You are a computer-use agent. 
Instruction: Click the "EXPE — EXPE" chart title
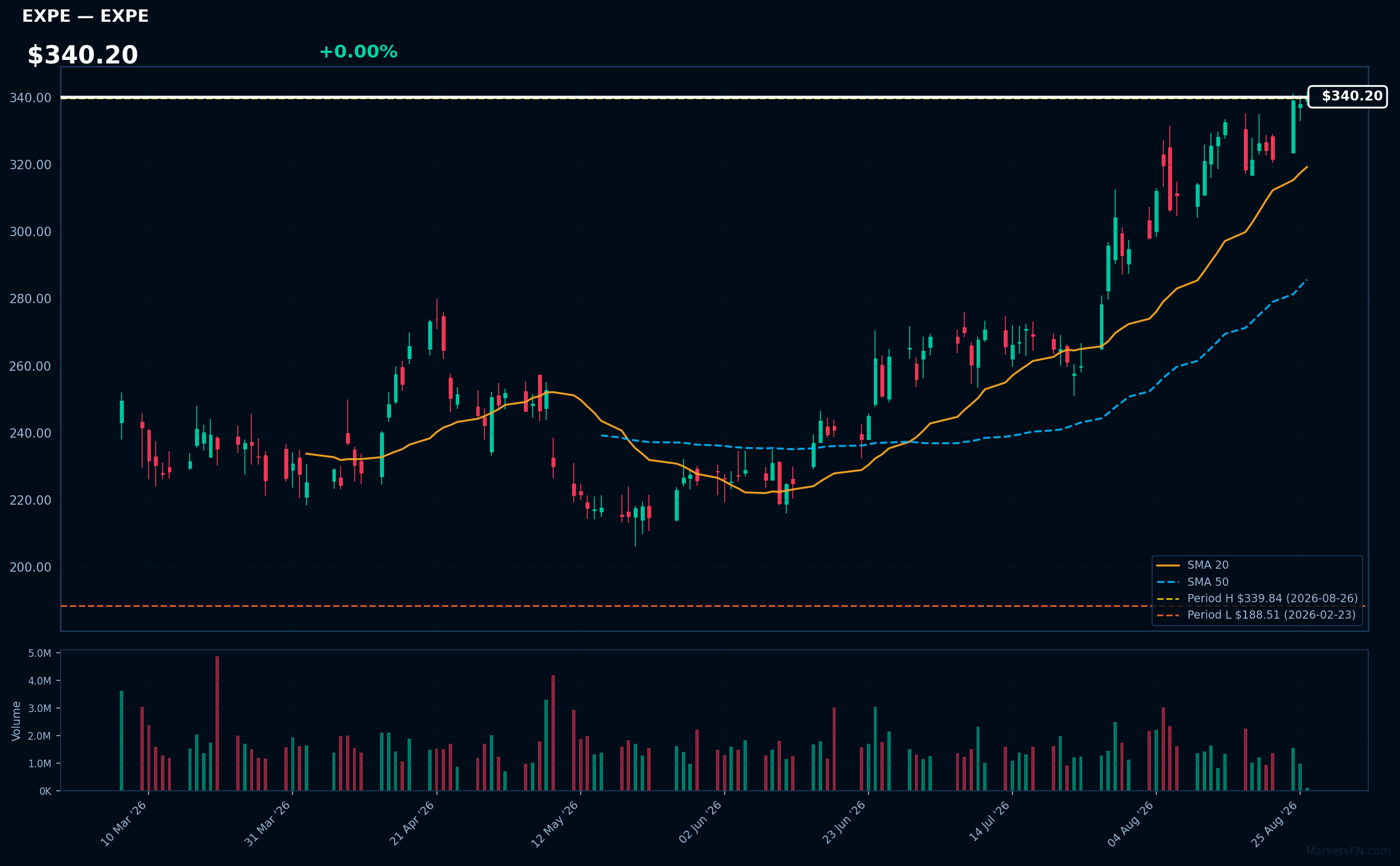point(85,16)
